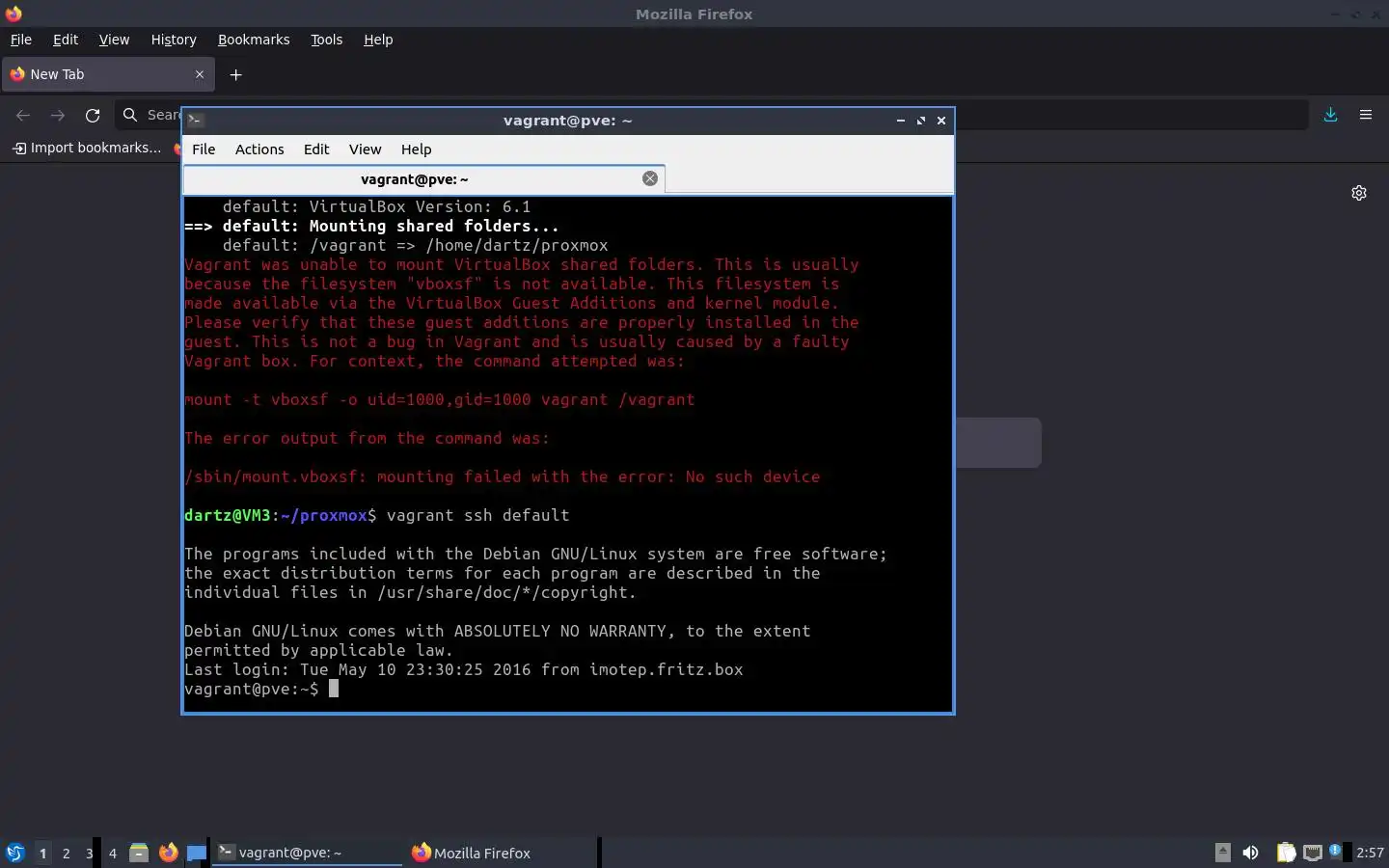Click the terminal icon in the terminal title bar
Viewport: 1389px width, 868px height.
tap(196, 121)
